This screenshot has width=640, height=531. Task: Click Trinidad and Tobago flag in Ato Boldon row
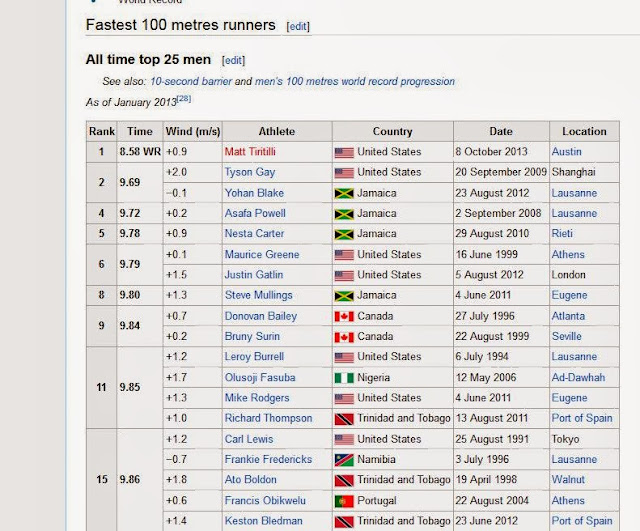pos(344,480)
